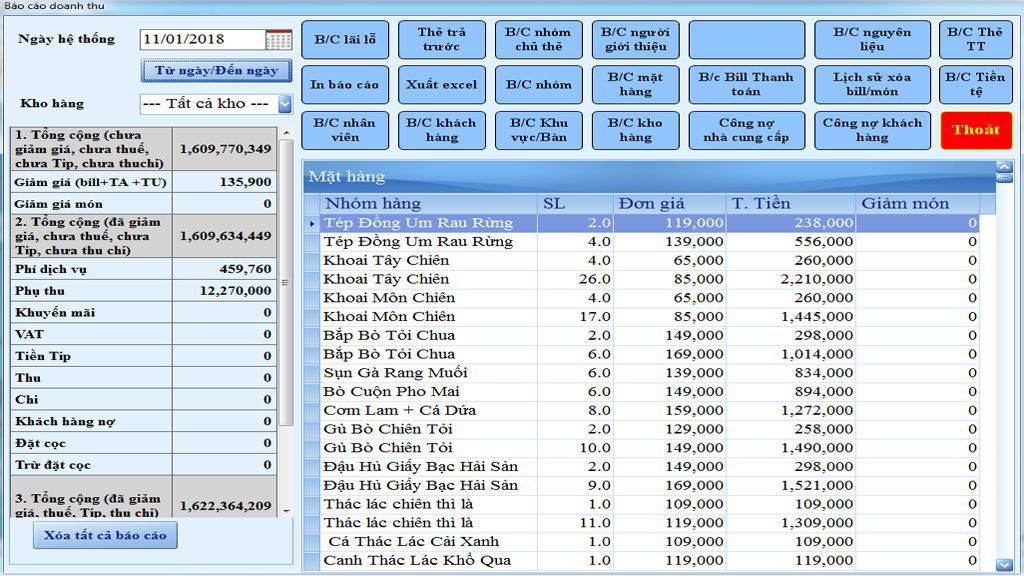Click the Trừ đặt cọc label

click(x=53, y=465)
